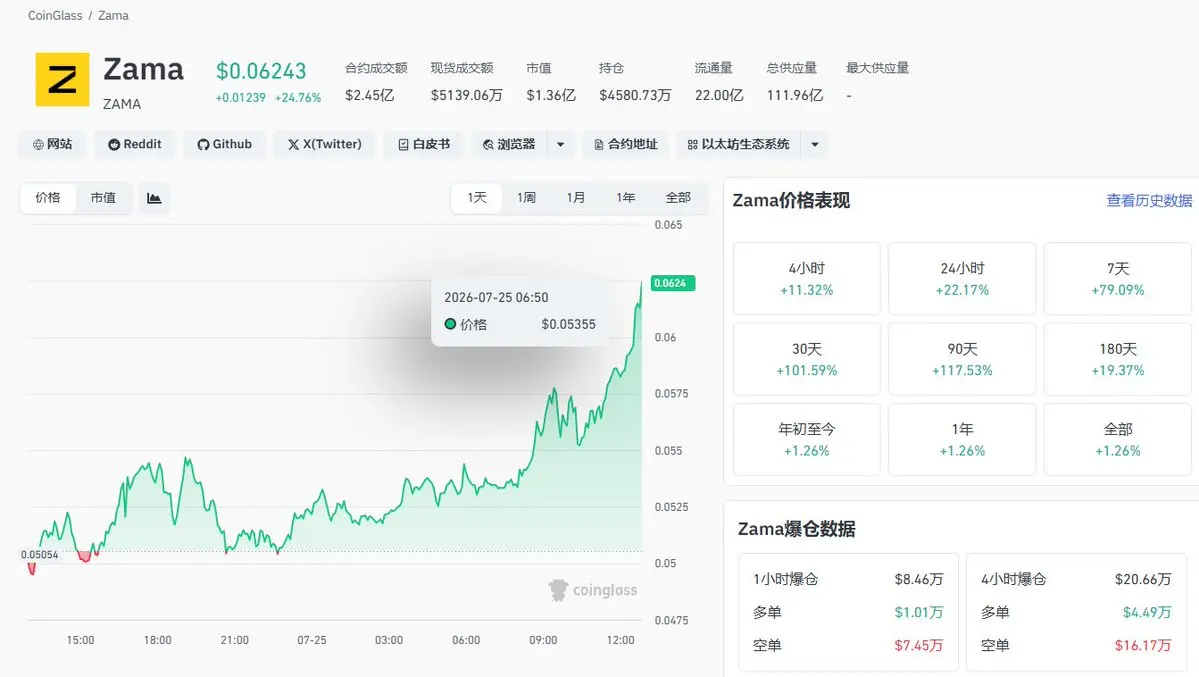Select the 1年 time range
This screenshot has width=1199, height=677.
point(625,198)
